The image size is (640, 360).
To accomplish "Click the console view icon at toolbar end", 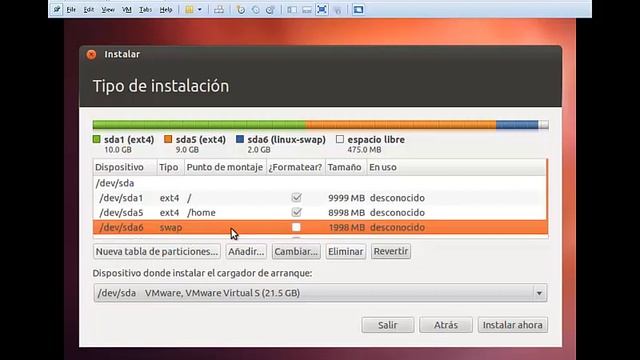I will click(358, 9).
